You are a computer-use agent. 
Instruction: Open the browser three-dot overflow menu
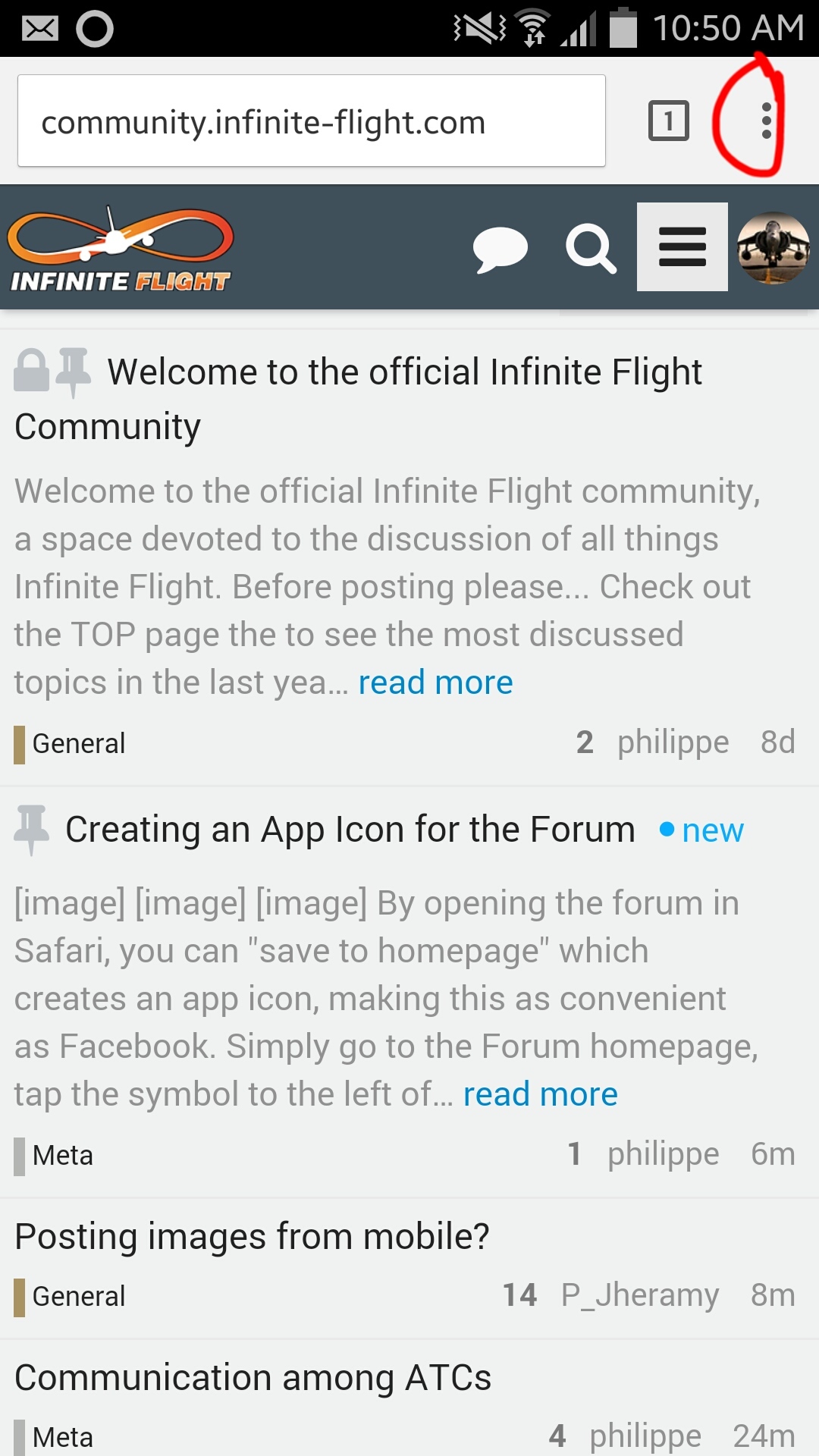tap(767, 121)
